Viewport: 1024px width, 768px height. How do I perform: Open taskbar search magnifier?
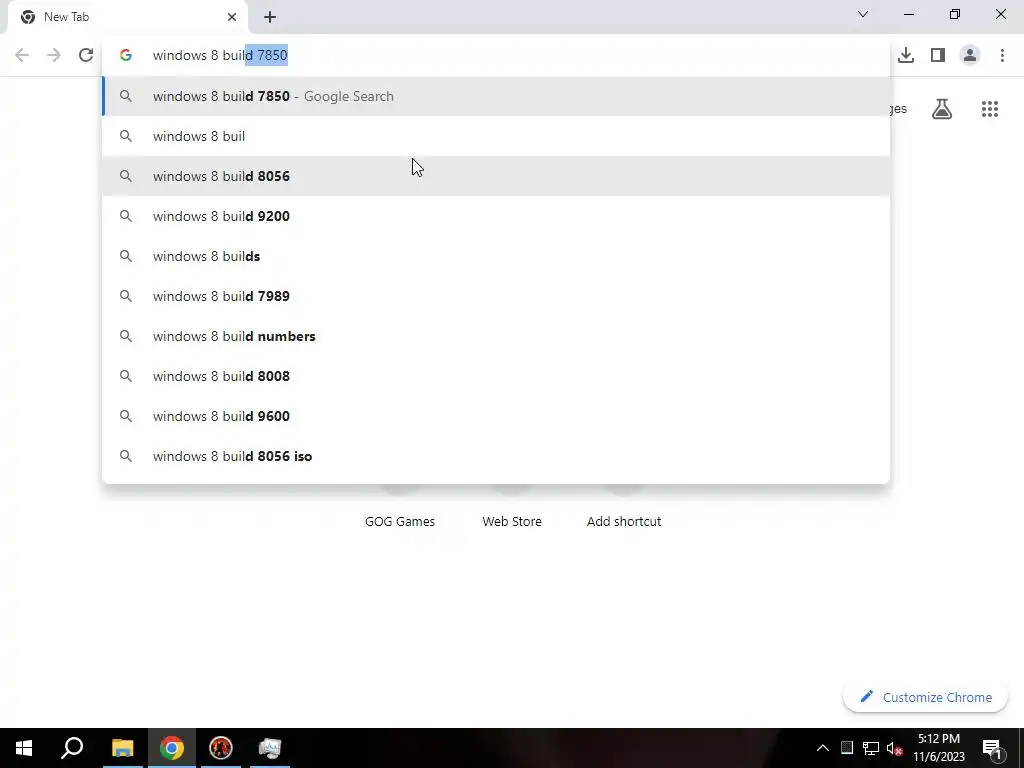point(72,748)
